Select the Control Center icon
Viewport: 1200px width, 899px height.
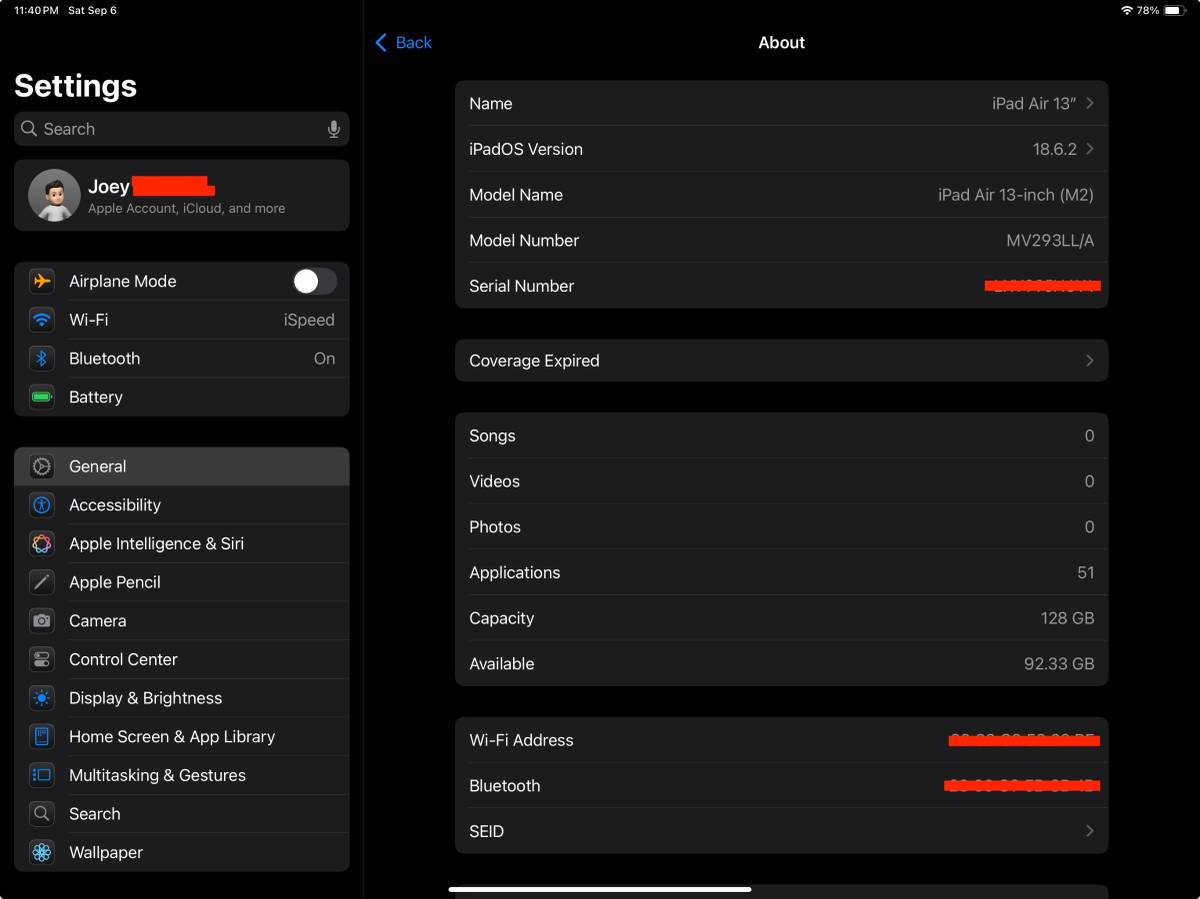point(41,660)
